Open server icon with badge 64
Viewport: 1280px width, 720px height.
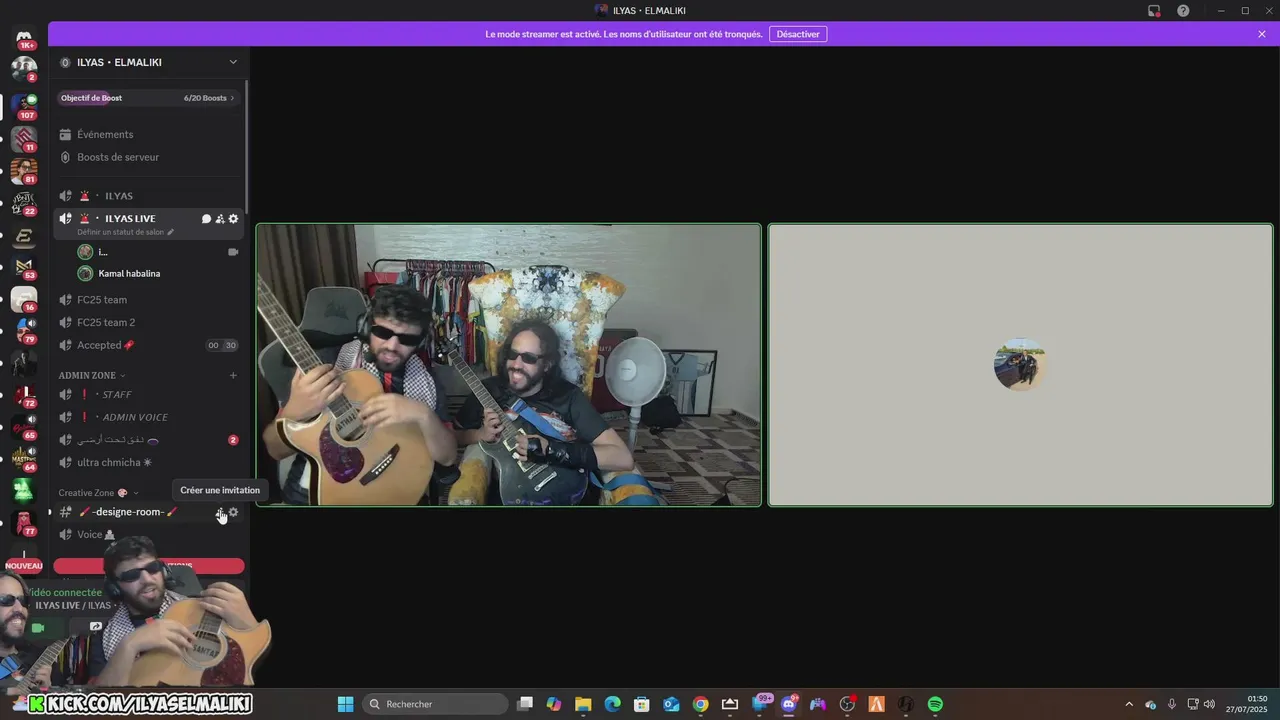(24, 459)
